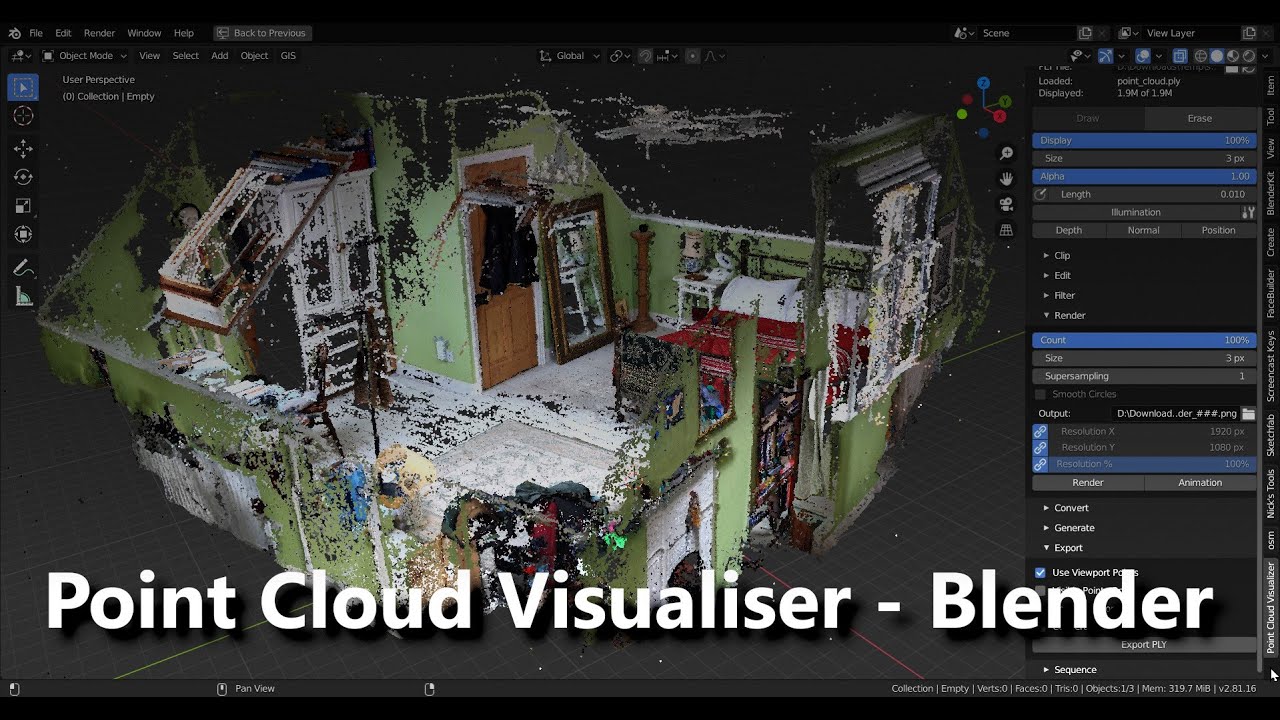The width and height of the screenshot is (1280, 720).
Task: Activate the Cursor tool
Action: point(23,116)
